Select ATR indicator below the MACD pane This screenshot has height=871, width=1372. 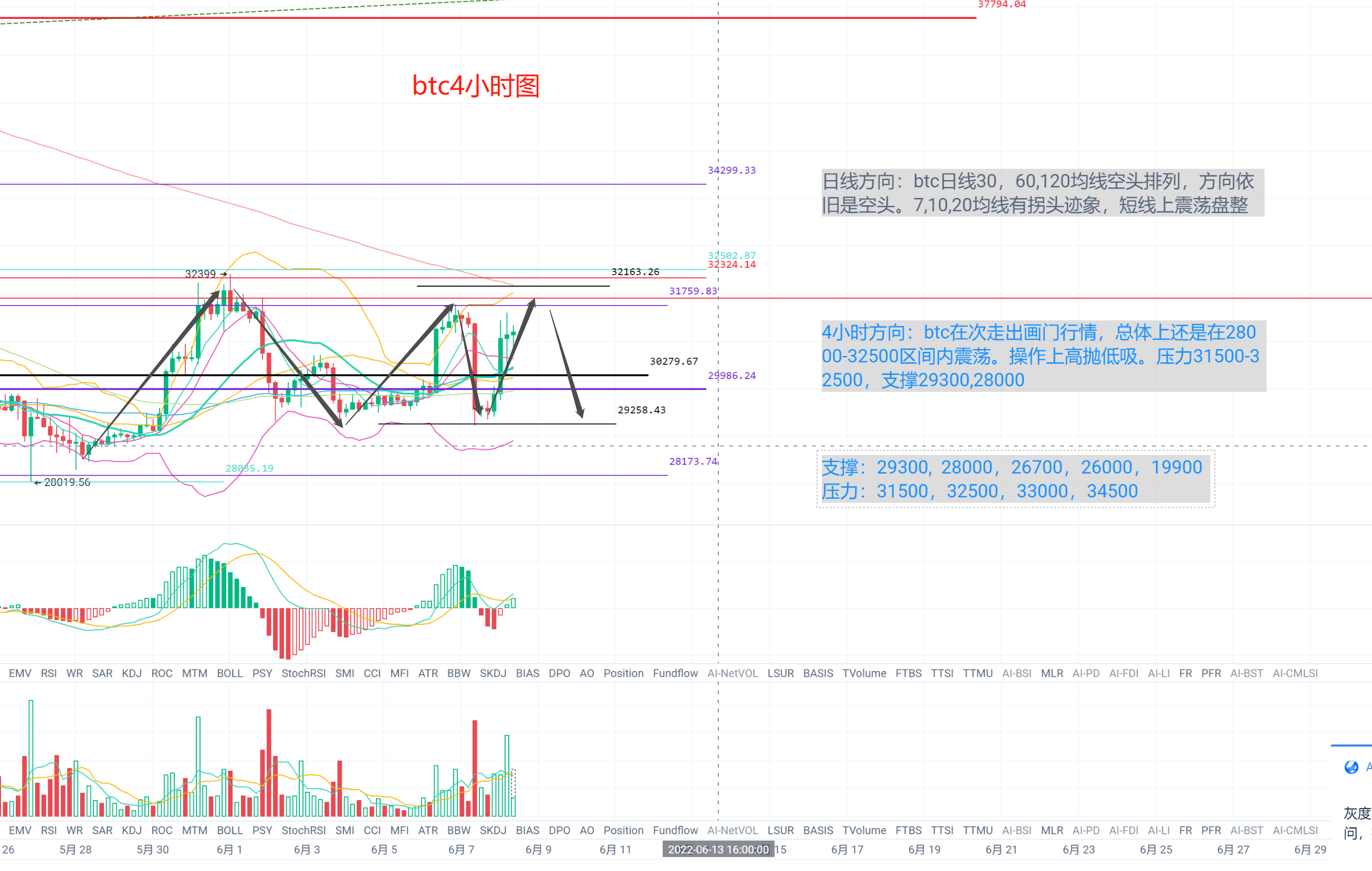[428, 673]
